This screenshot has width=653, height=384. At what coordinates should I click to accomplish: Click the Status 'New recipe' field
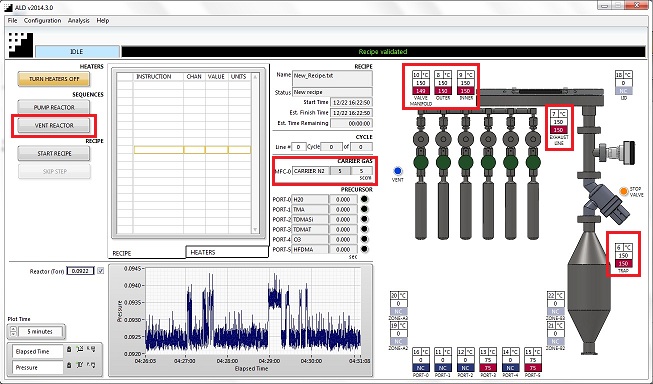coord(332,92)
